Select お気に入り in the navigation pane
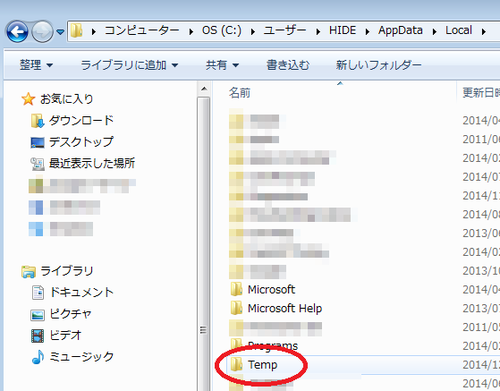 [66, 99]
